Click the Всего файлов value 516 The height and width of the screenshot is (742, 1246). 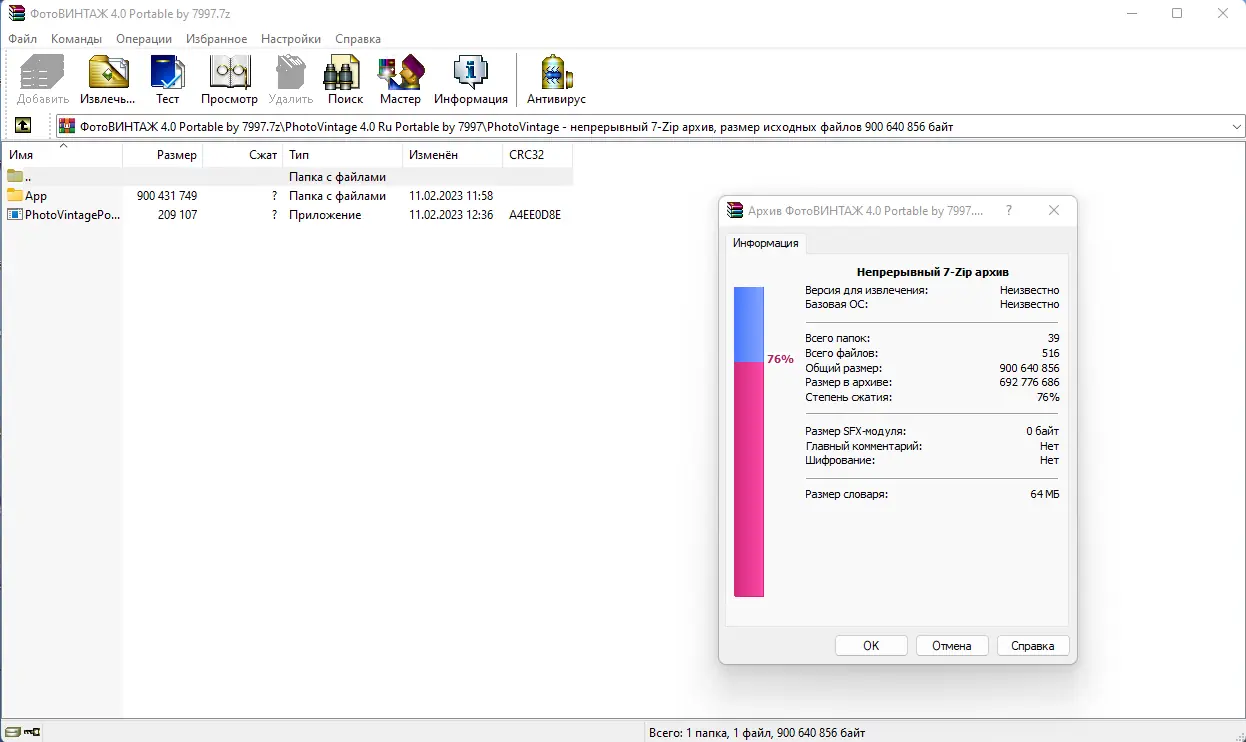(1050, 354)
